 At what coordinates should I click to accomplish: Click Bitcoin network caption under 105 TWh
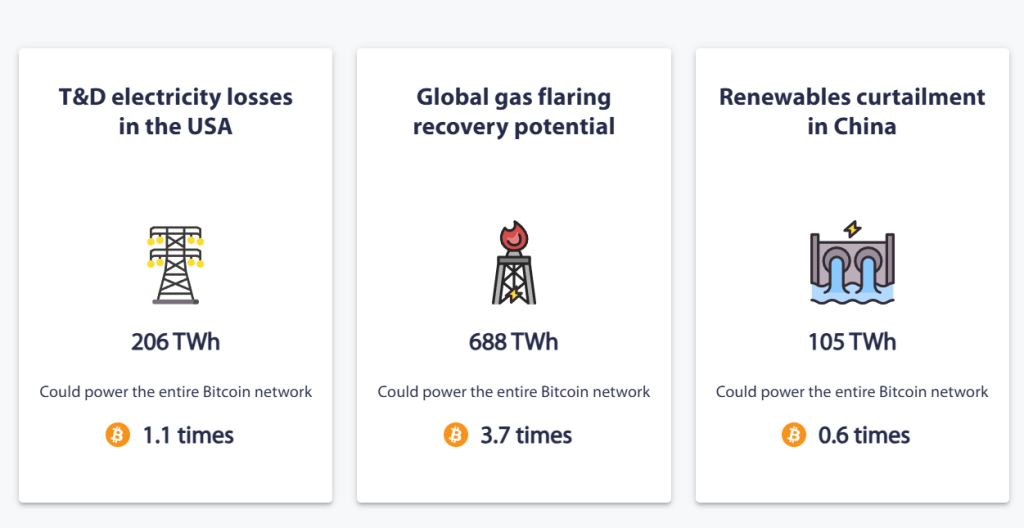(852, 392)
